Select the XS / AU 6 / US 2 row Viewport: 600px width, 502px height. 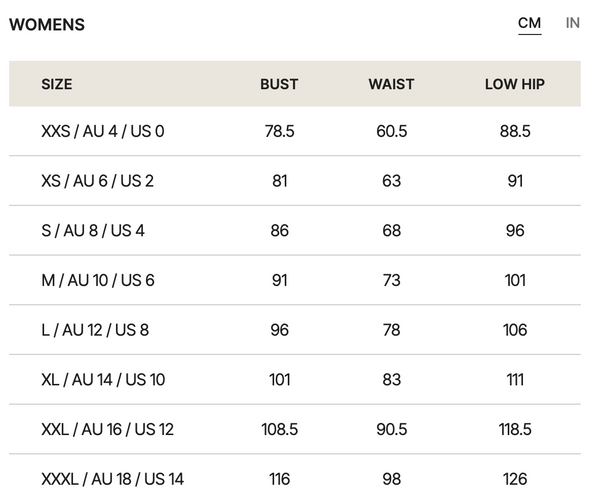[295, 181]
